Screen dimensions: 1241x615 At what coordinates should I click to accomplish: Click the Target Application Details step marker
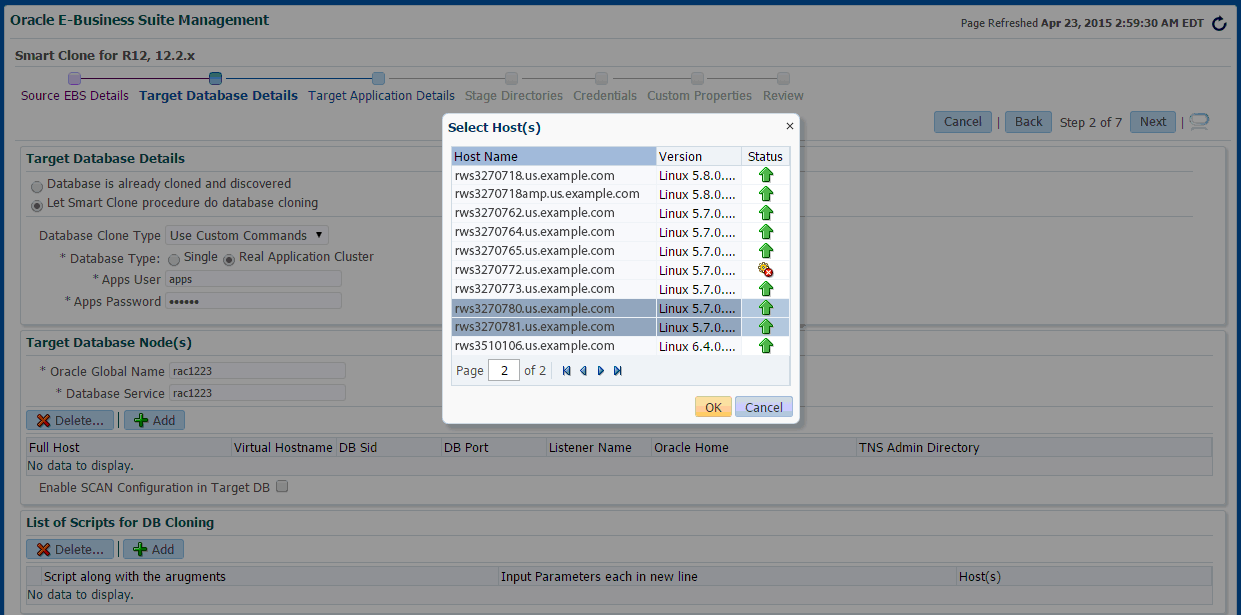(378, 78)
